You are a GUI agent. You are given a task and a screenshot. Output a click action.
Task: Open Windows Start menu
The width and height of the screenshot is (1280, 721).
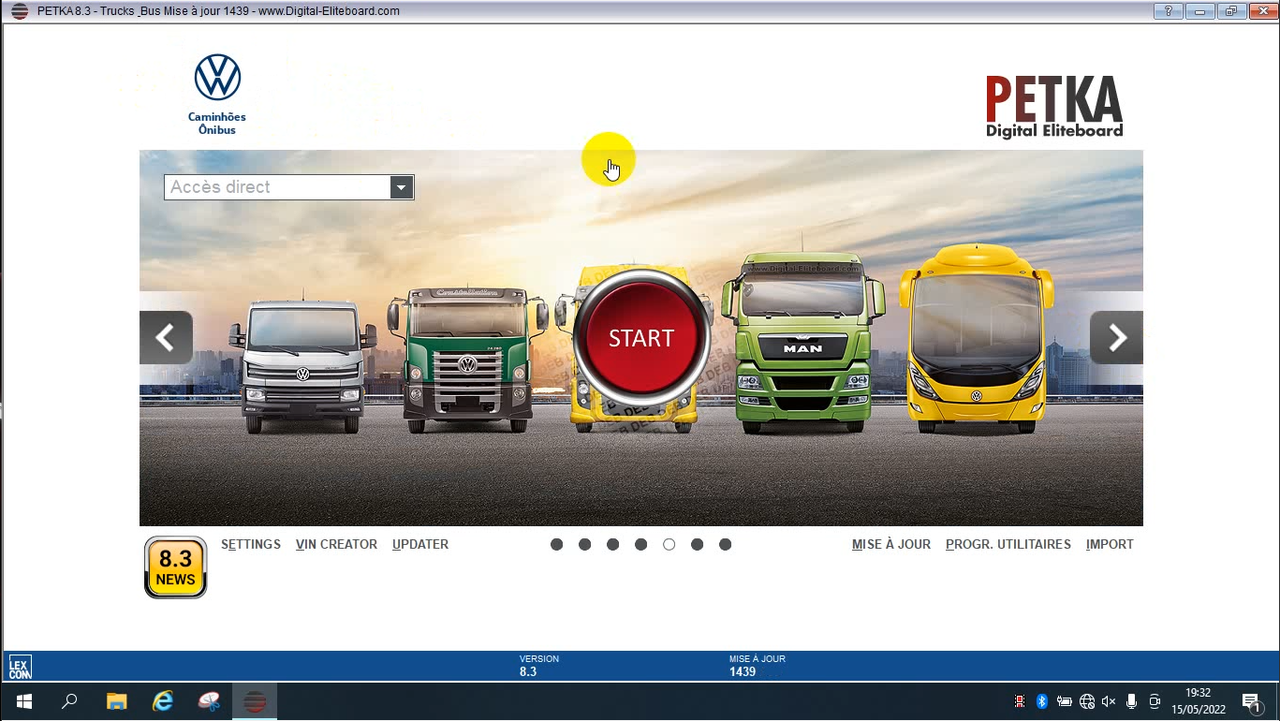point(24,702)
